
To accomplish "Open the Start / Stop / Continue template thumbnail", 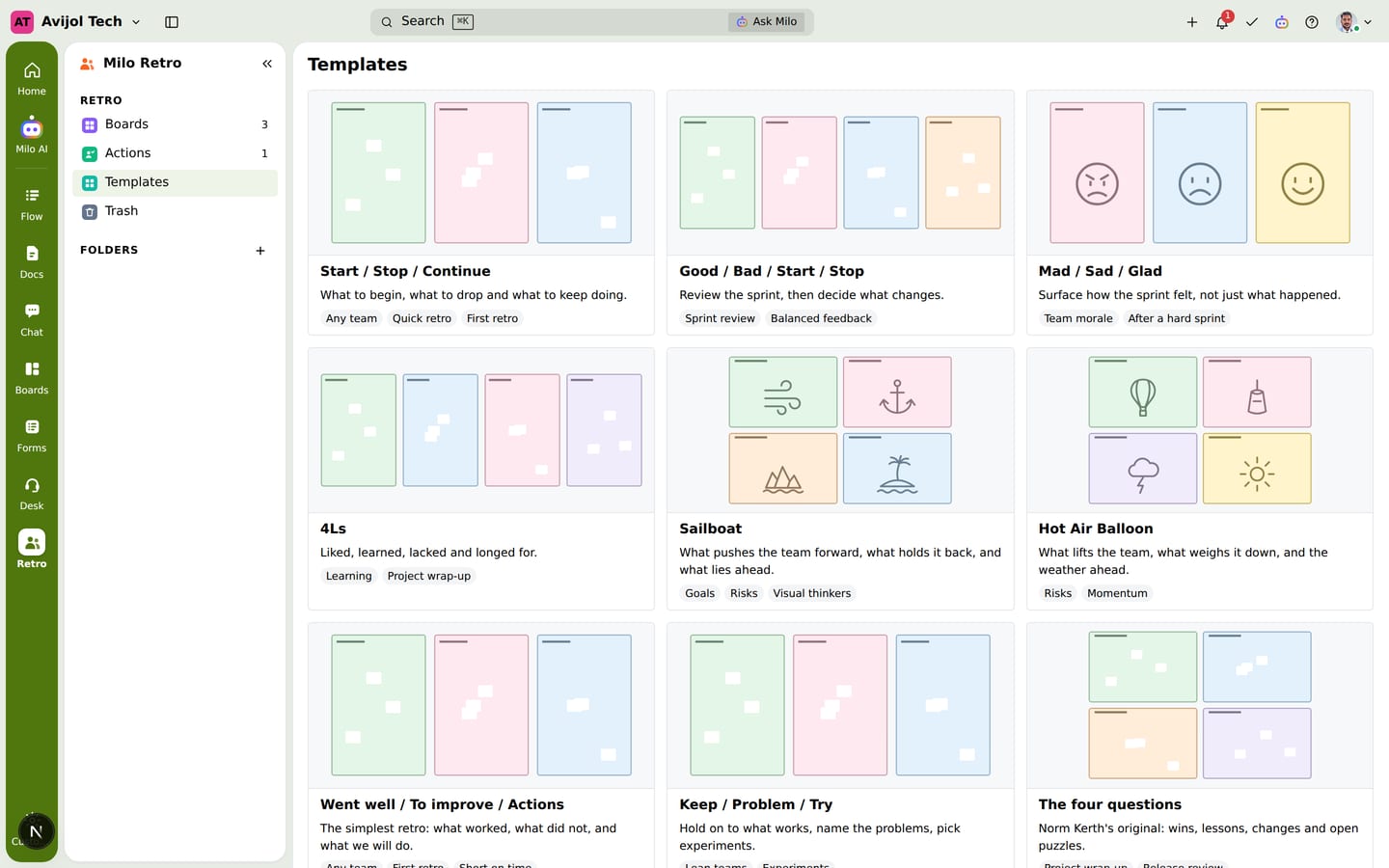I will pyautogui.click(x=481, y=173).
